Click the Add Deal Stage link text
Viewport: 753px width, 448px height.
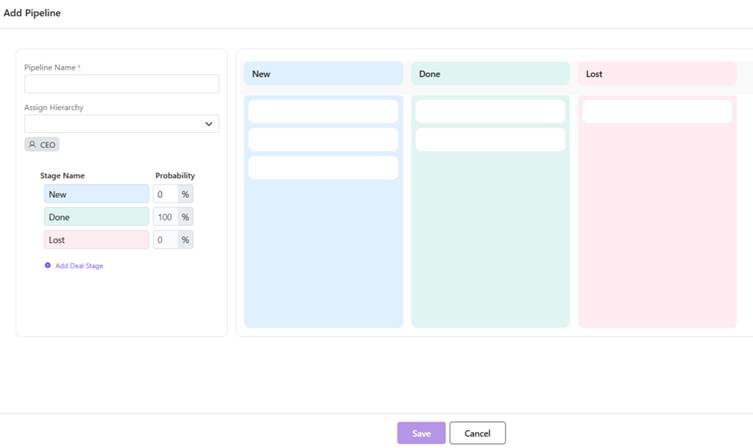(x=79, y=266)
